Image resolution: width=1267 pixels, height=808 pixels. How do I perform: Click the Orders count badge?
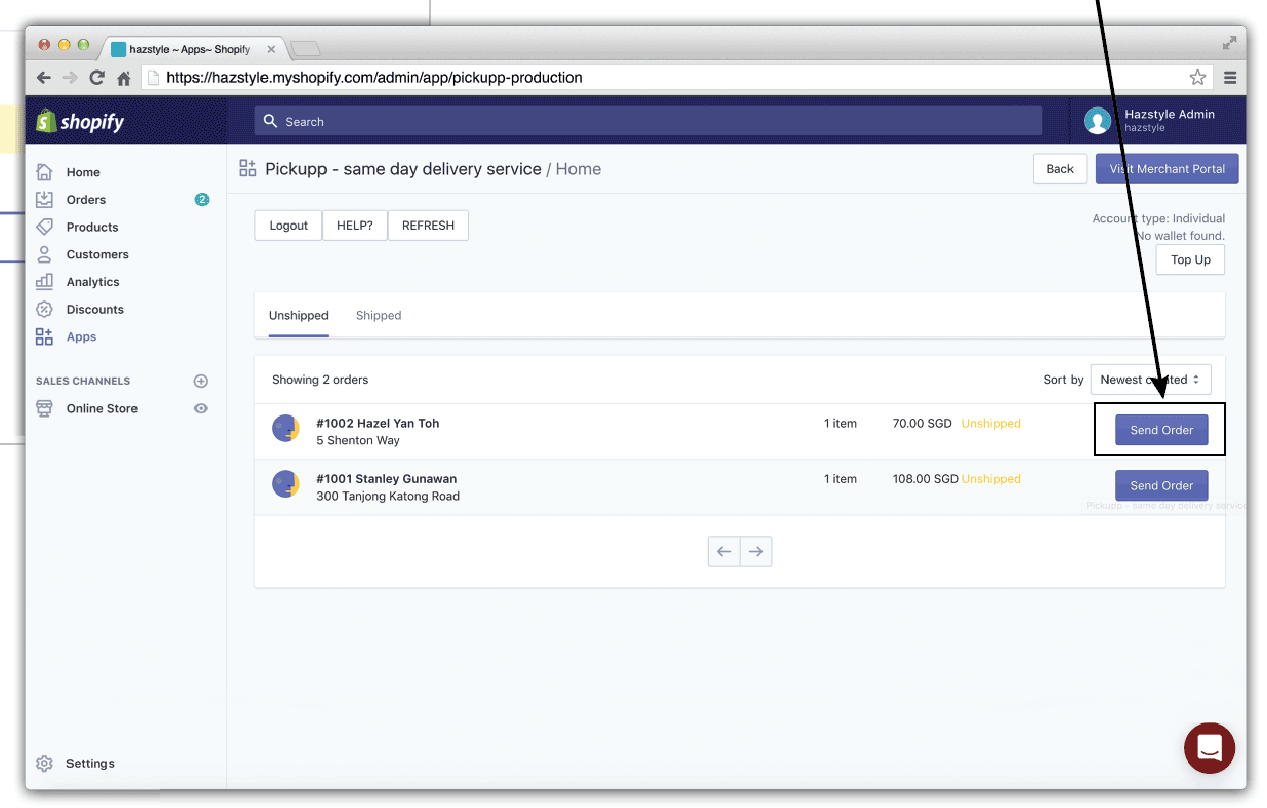tap(202, 199)
